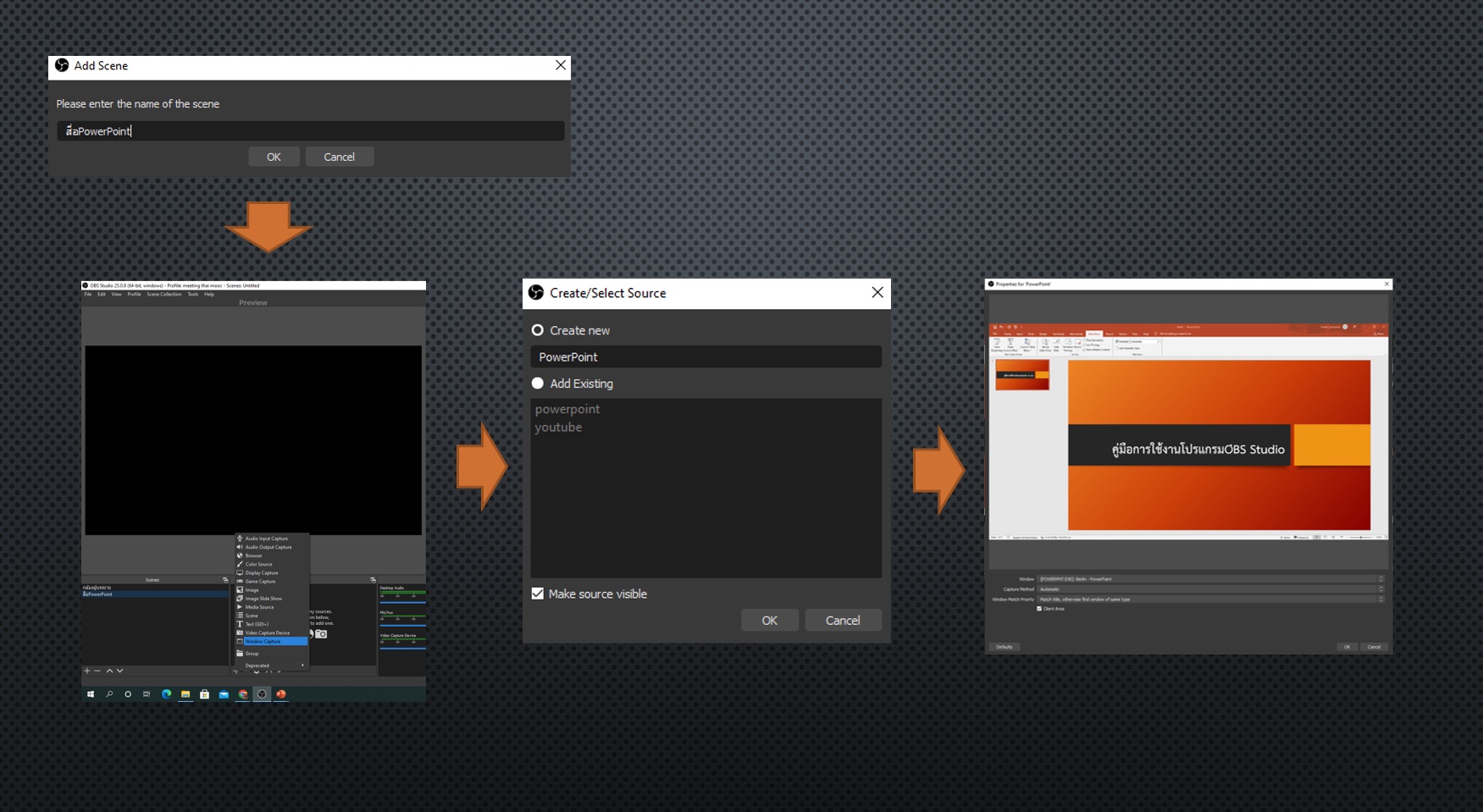Click OK in the Properties window
1483x812 pixels.
[x=1347, y=647]
